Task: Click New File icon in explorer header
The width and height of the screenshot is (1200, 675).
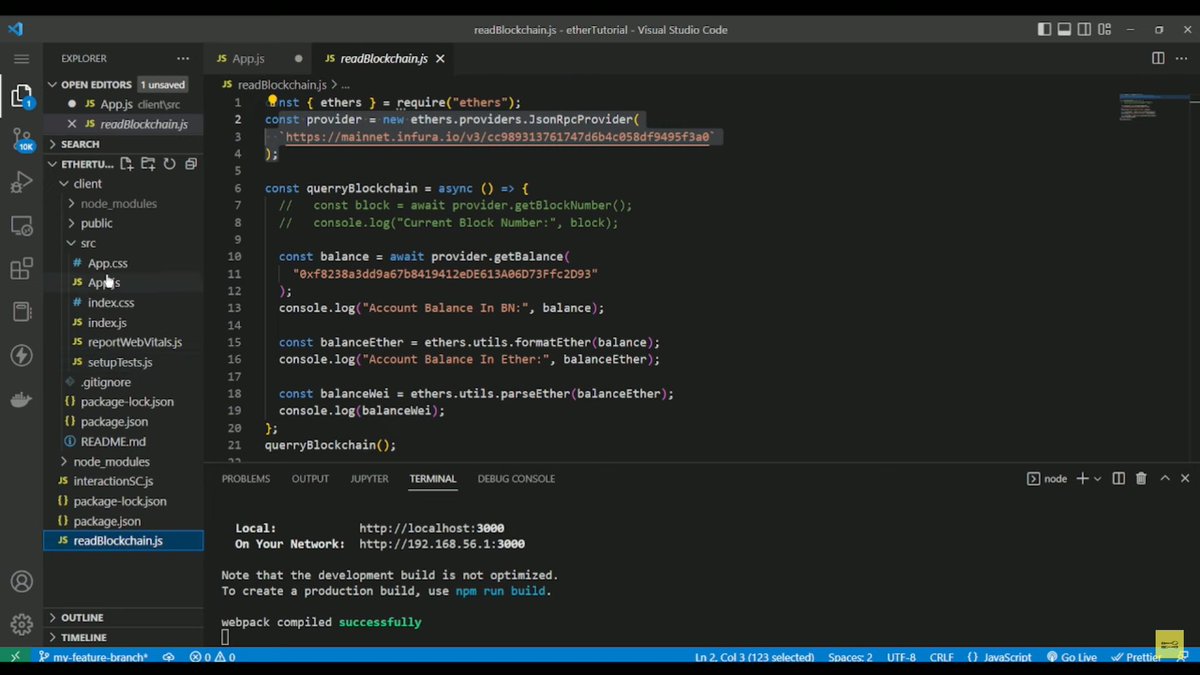Action: [x=127, y=164]
